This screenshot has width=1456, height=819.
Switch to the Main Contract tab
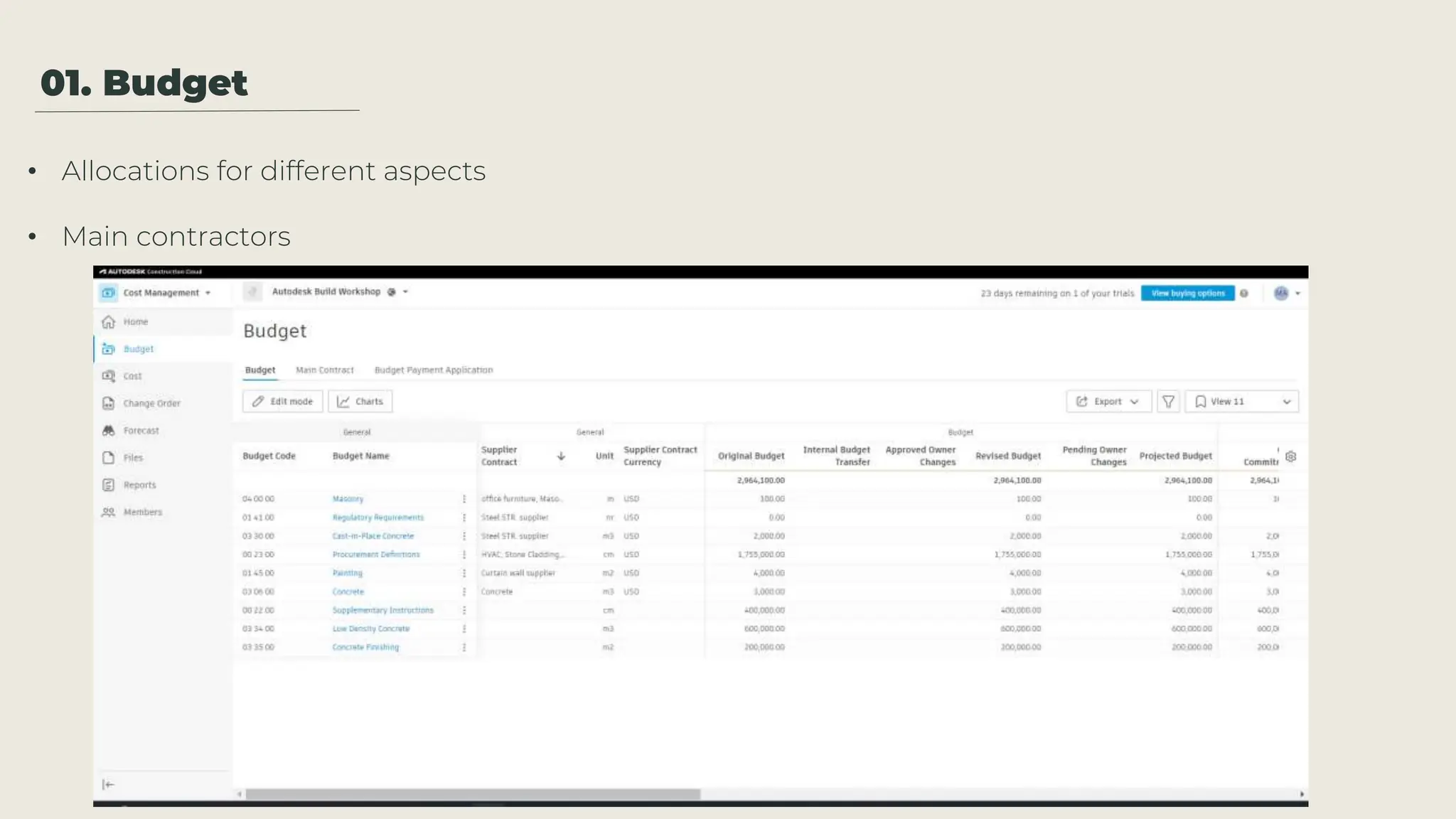coord(325,370)
